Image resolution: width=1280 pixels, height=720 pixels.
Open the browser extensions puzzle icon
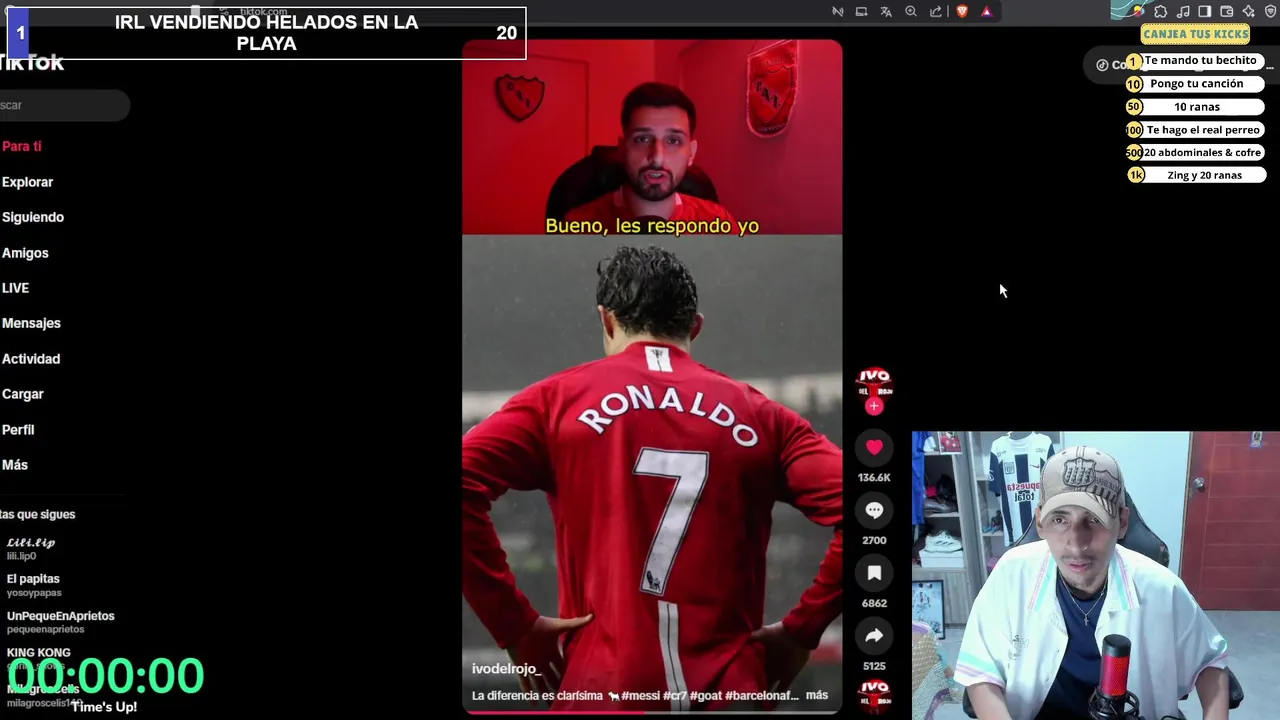coord(1161,11)
